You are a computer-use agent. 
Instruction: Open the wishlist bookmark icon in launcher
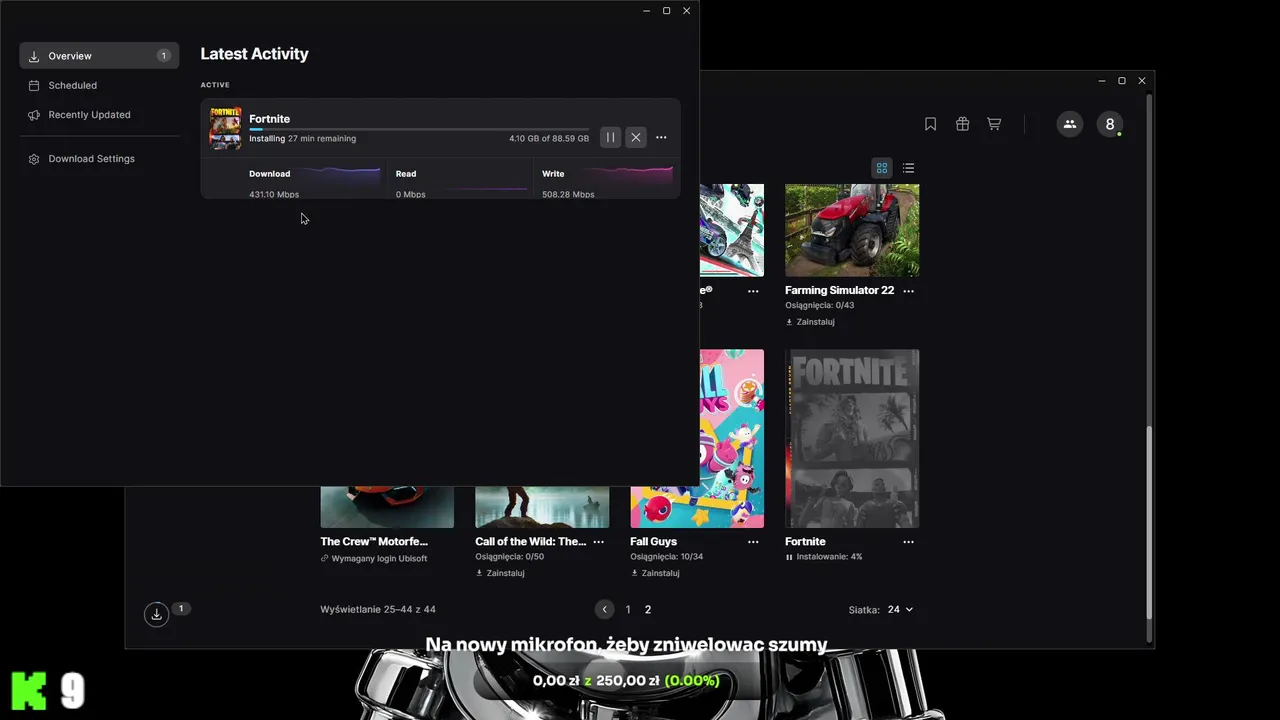pos(930,124)
